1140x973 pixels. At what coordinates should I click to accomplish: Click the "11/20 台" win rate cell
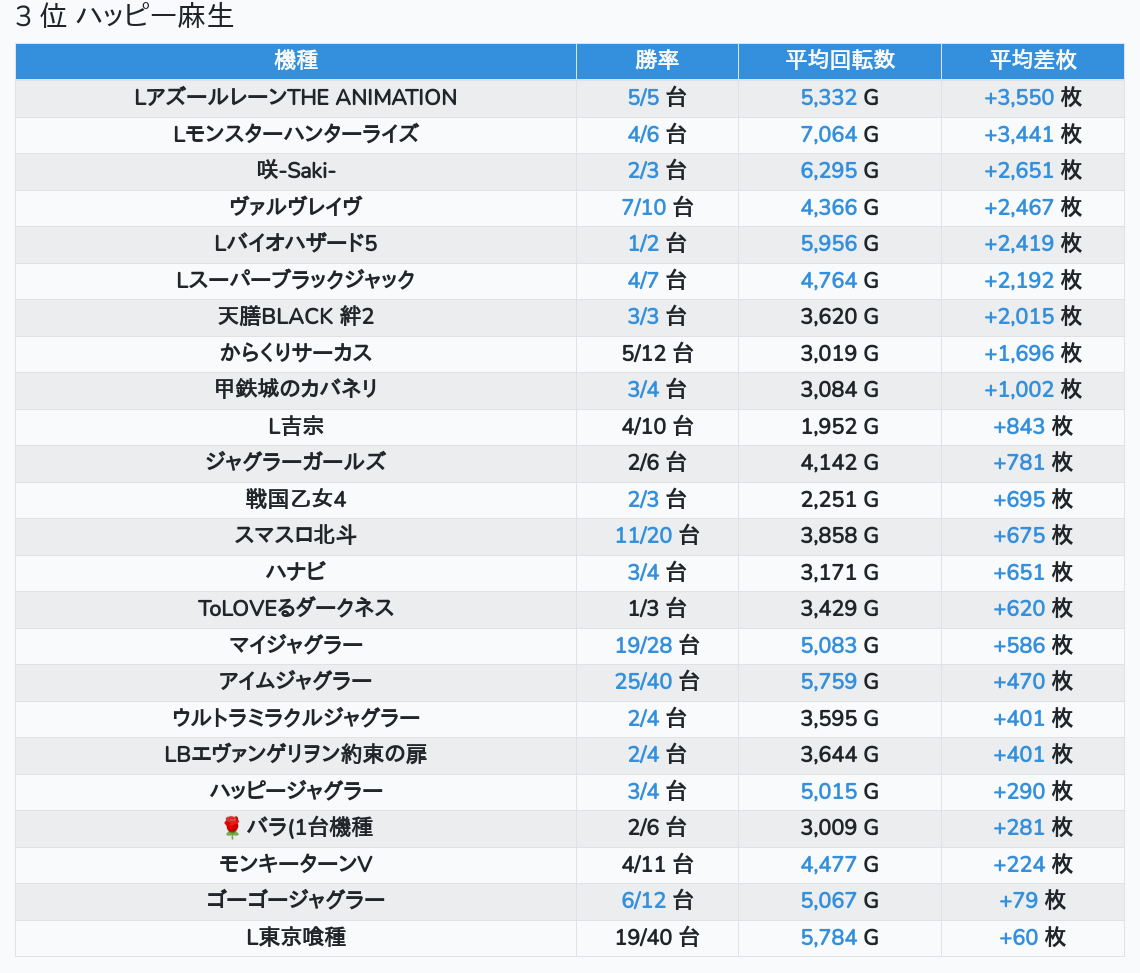657,535
